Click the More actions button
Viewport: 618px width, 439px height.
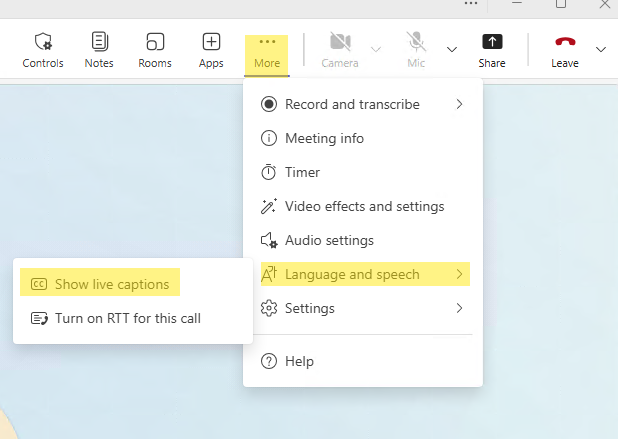(x=267, y=51)
